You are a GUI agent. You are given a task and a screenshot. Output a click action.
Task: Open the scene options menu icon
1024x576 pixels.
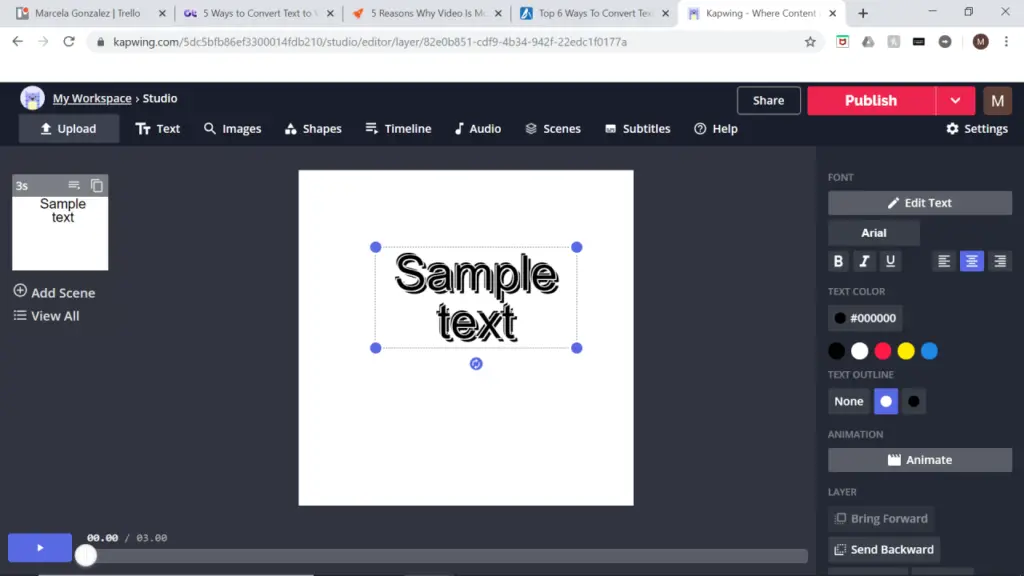[74, 185]
